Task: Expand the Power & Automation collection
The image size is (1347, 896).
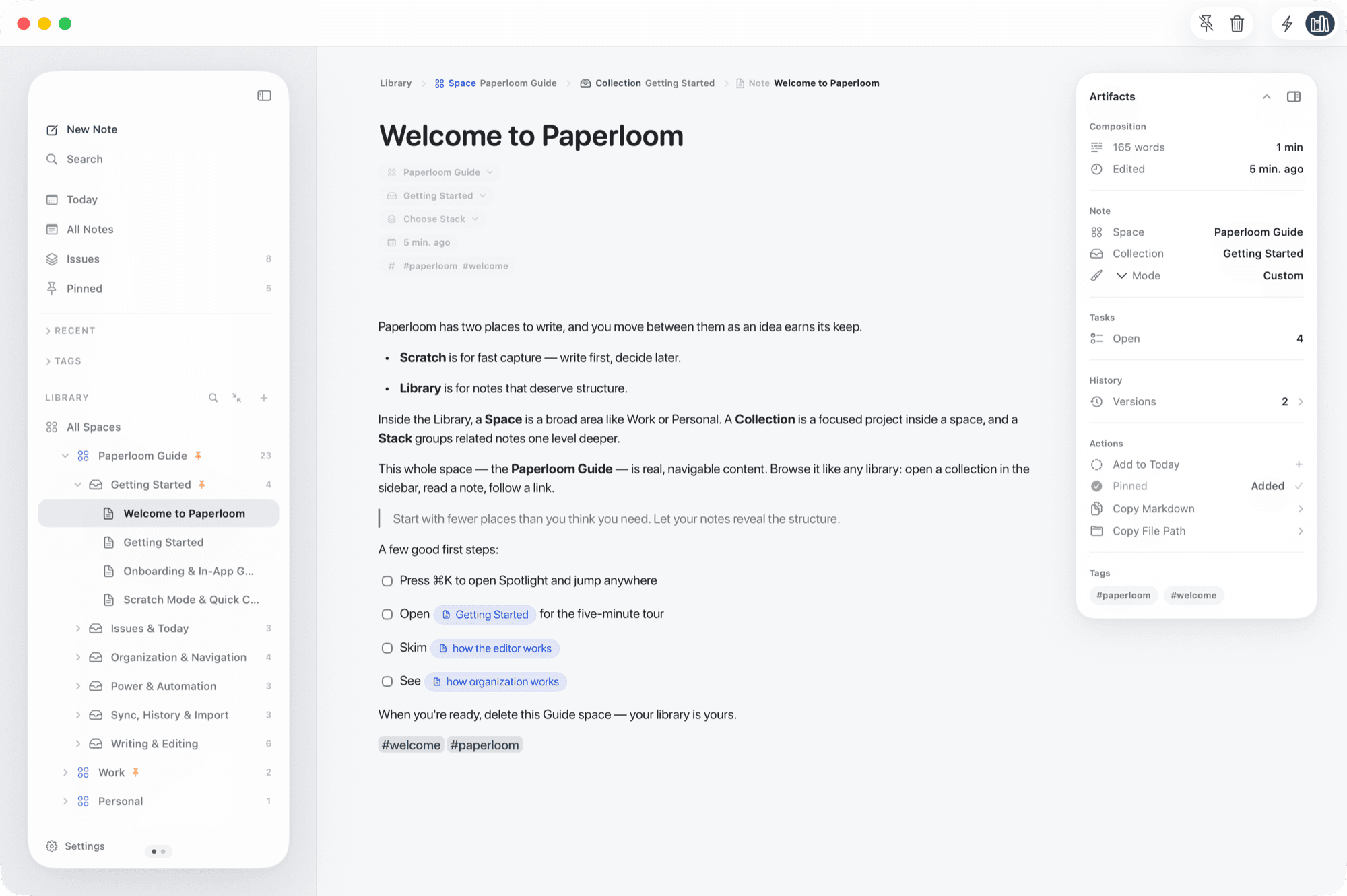Action: [78, 686]
